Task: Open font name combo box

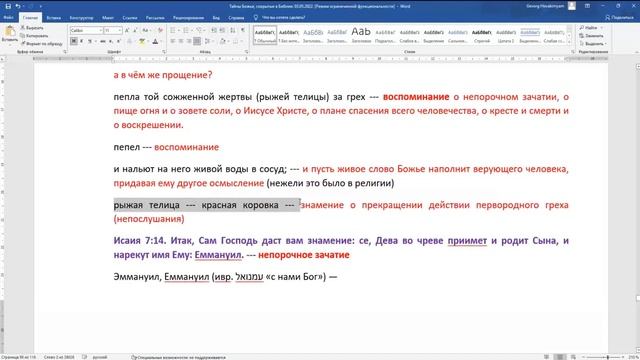Action: click(86, 30)
